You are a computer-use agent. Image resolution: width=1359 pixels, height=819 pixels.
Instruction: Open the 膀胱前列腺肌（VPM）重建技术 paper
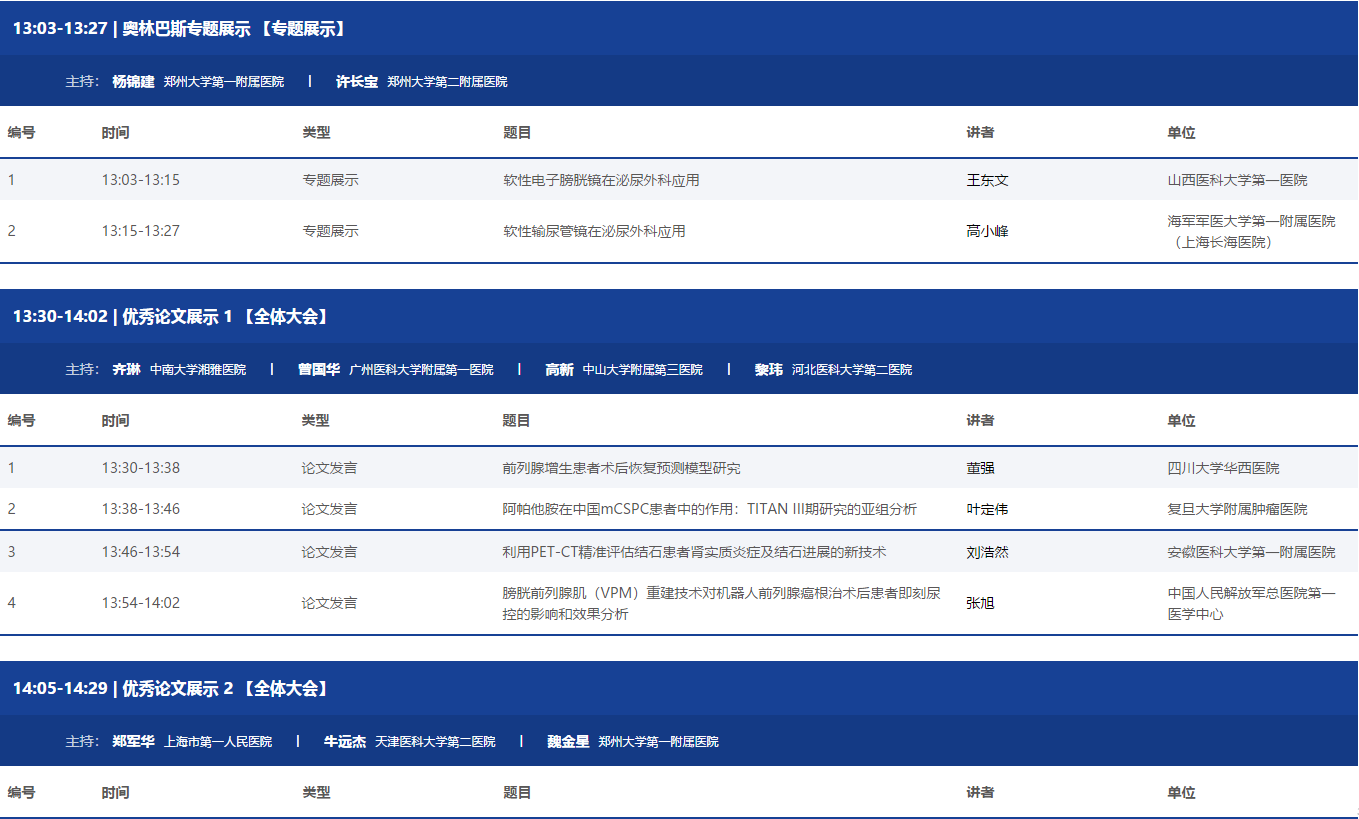click(720, 603)
